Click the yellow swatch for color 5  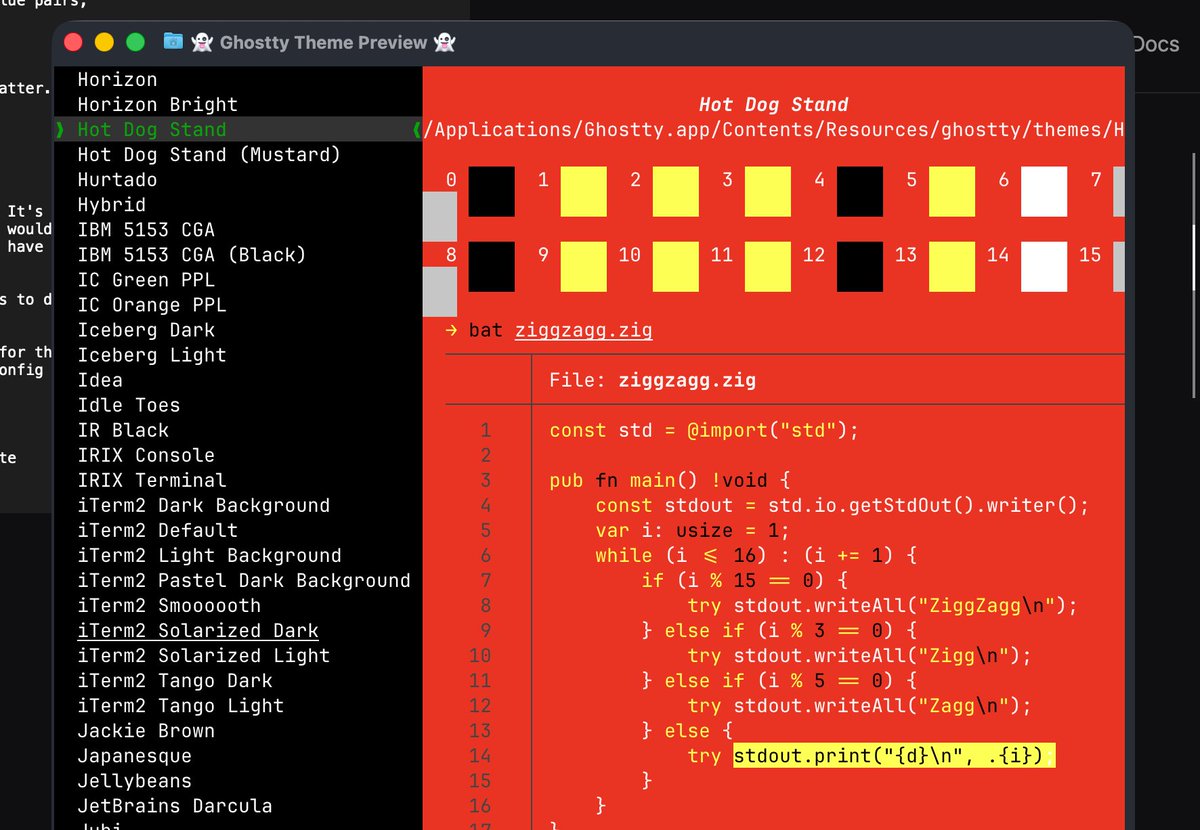tap(952, 192)
